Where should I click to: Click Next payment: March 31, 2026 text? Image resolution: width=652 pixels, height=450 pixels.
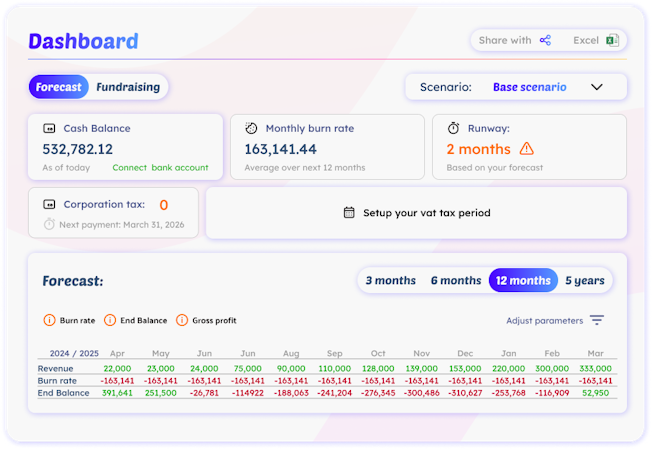(122, 225)
